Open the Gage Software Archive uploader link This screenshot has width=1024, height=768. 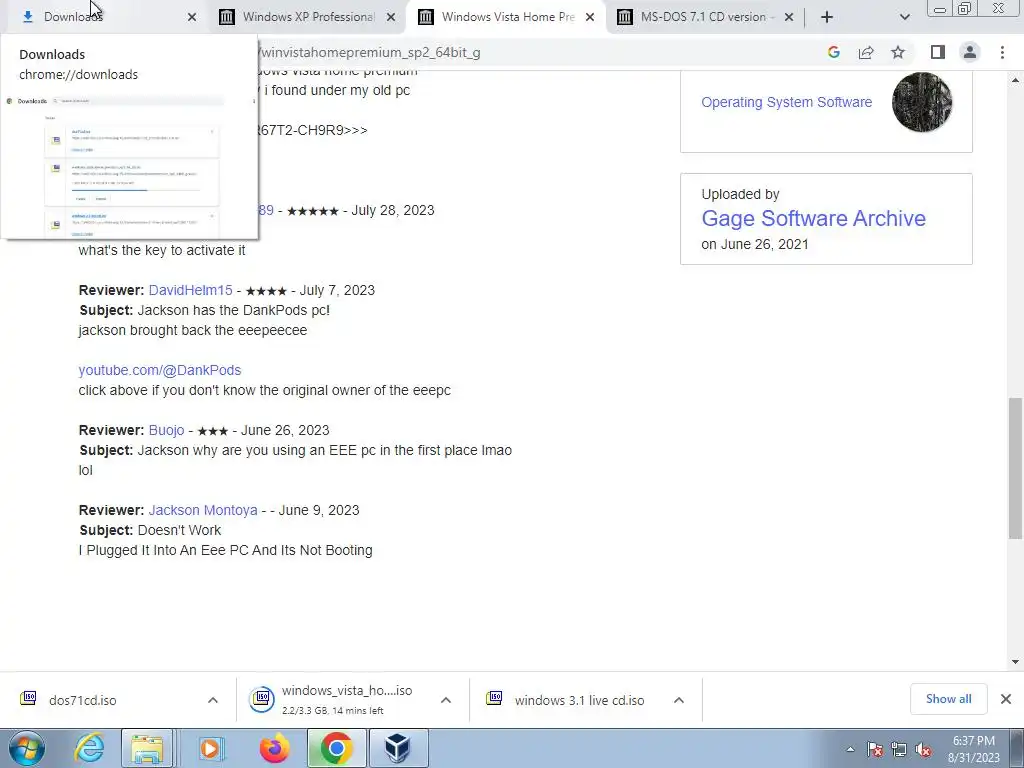click(x=813, y=218)
